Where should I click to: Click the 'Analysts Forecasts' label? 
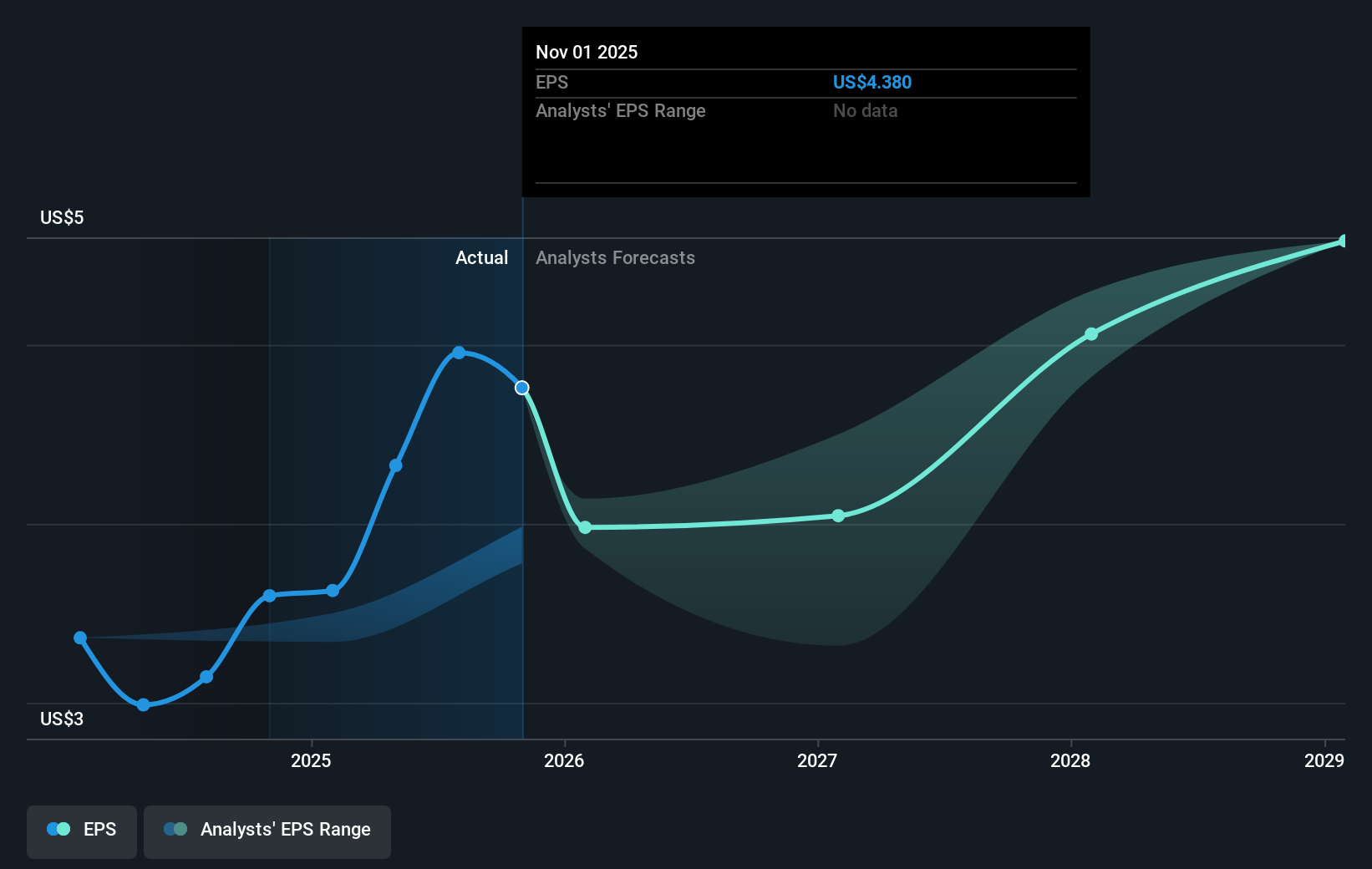tap(615, 257)
